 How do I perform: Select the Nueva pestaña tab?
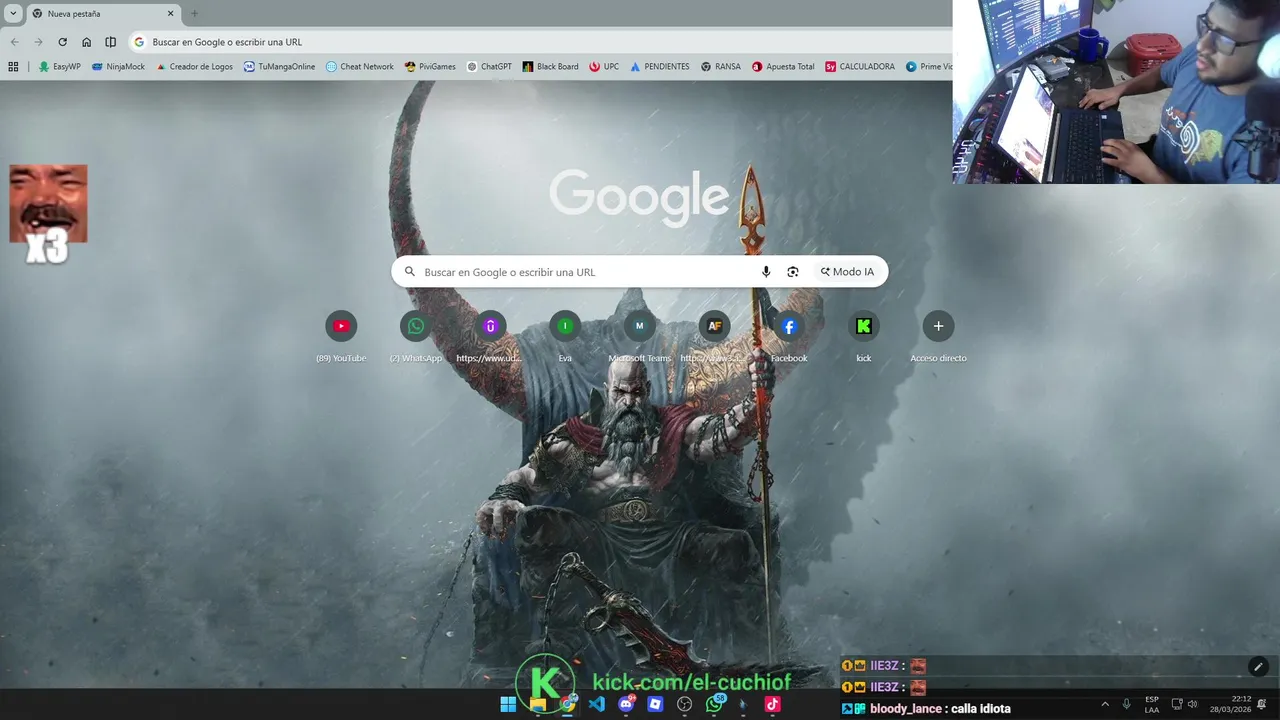click(103, 14)
